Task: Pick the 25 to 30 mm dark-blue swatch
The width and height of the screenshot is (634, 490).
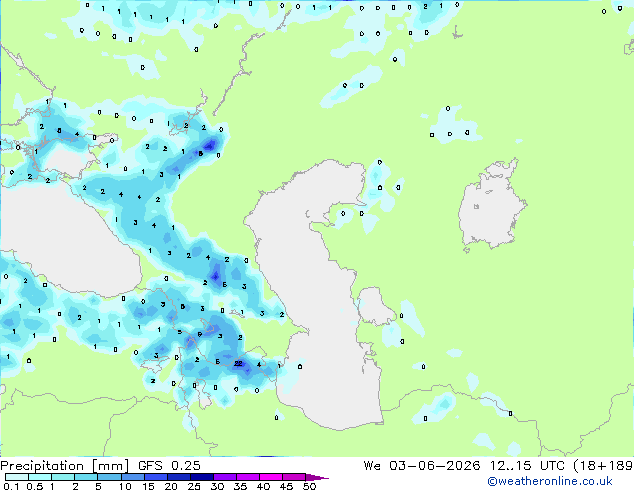Action: click(x=201, y=477)
